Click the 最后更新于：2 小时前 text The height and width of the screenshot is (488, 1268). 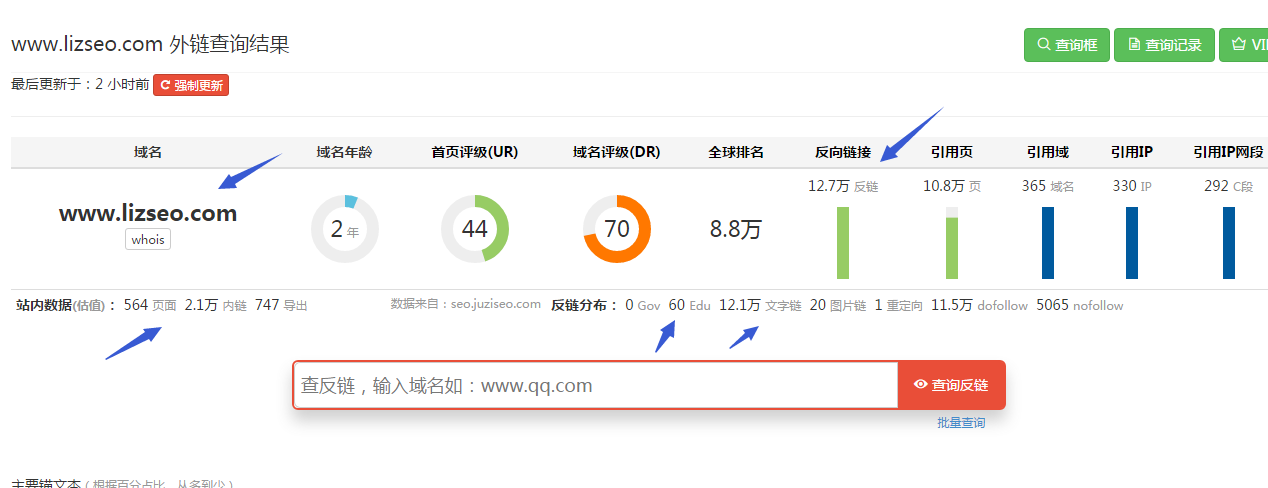(x=80, y=85)
